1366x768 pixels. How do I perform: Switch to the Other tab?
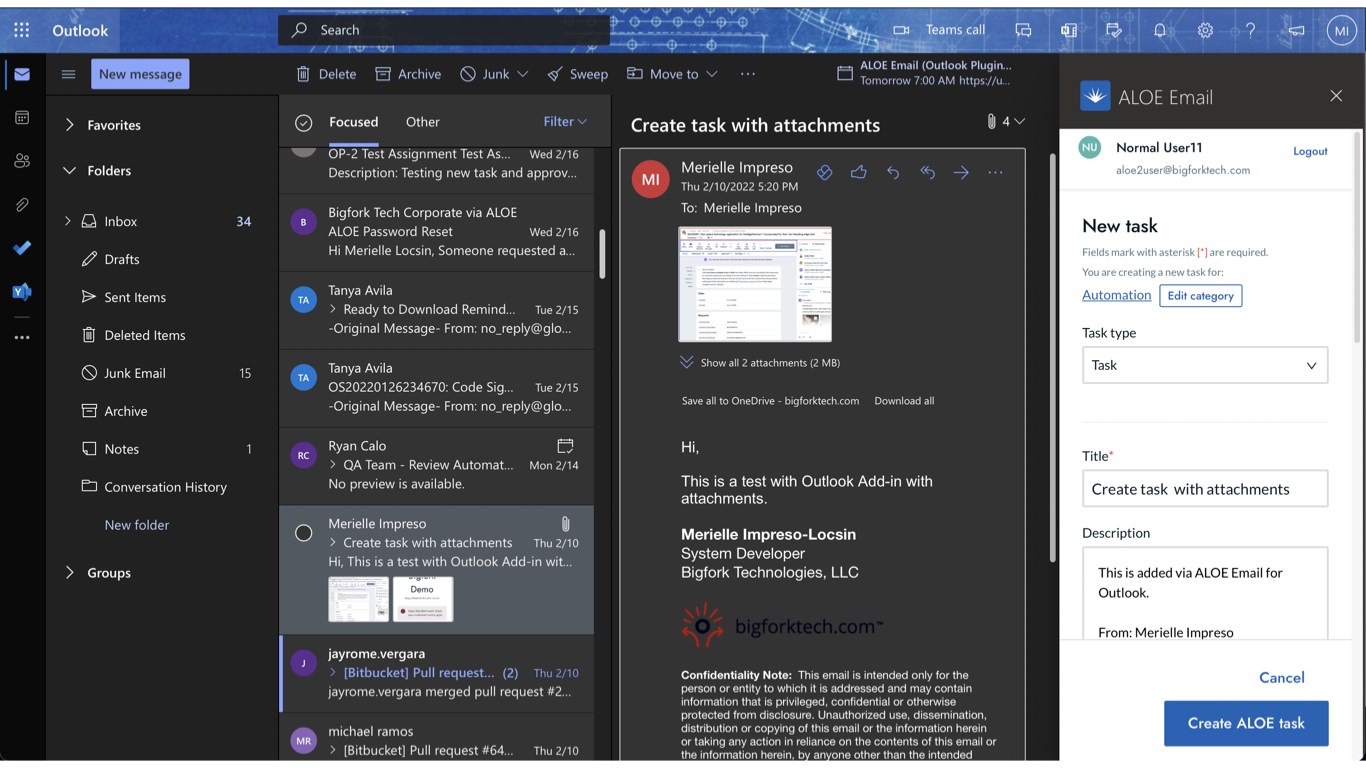(422, 122)
